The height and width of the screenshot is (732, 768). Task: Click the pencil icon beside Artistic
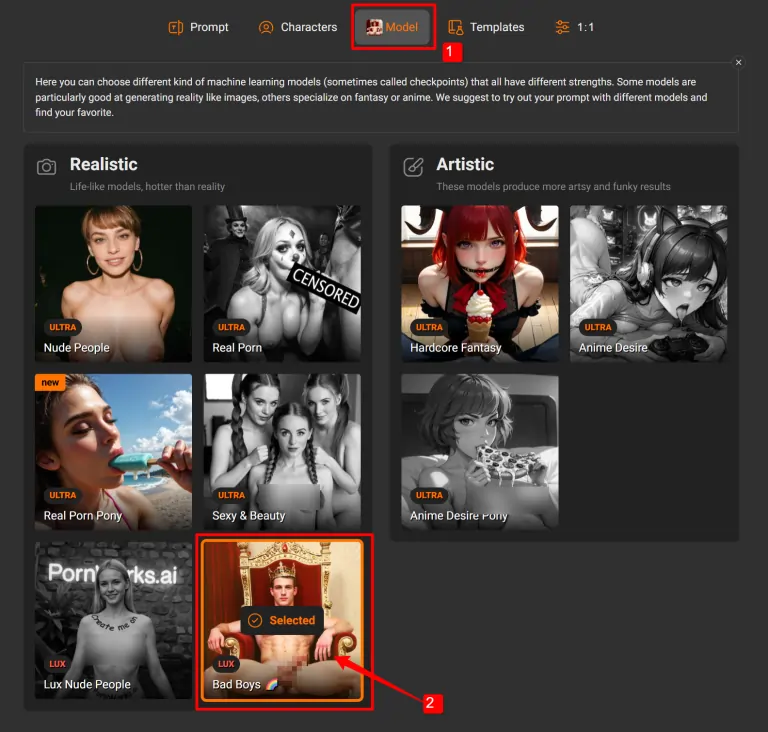(413, 167)
